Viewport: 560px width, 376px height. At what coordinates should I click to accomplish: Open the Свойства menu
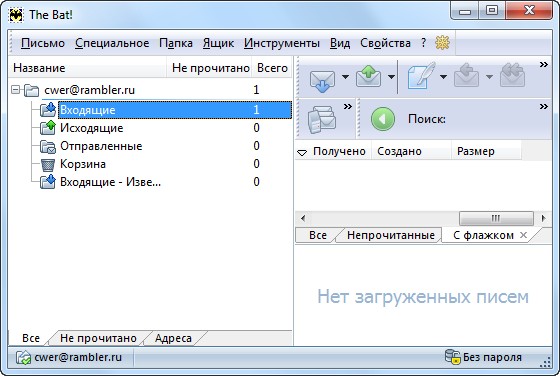(x=385, y=43)
